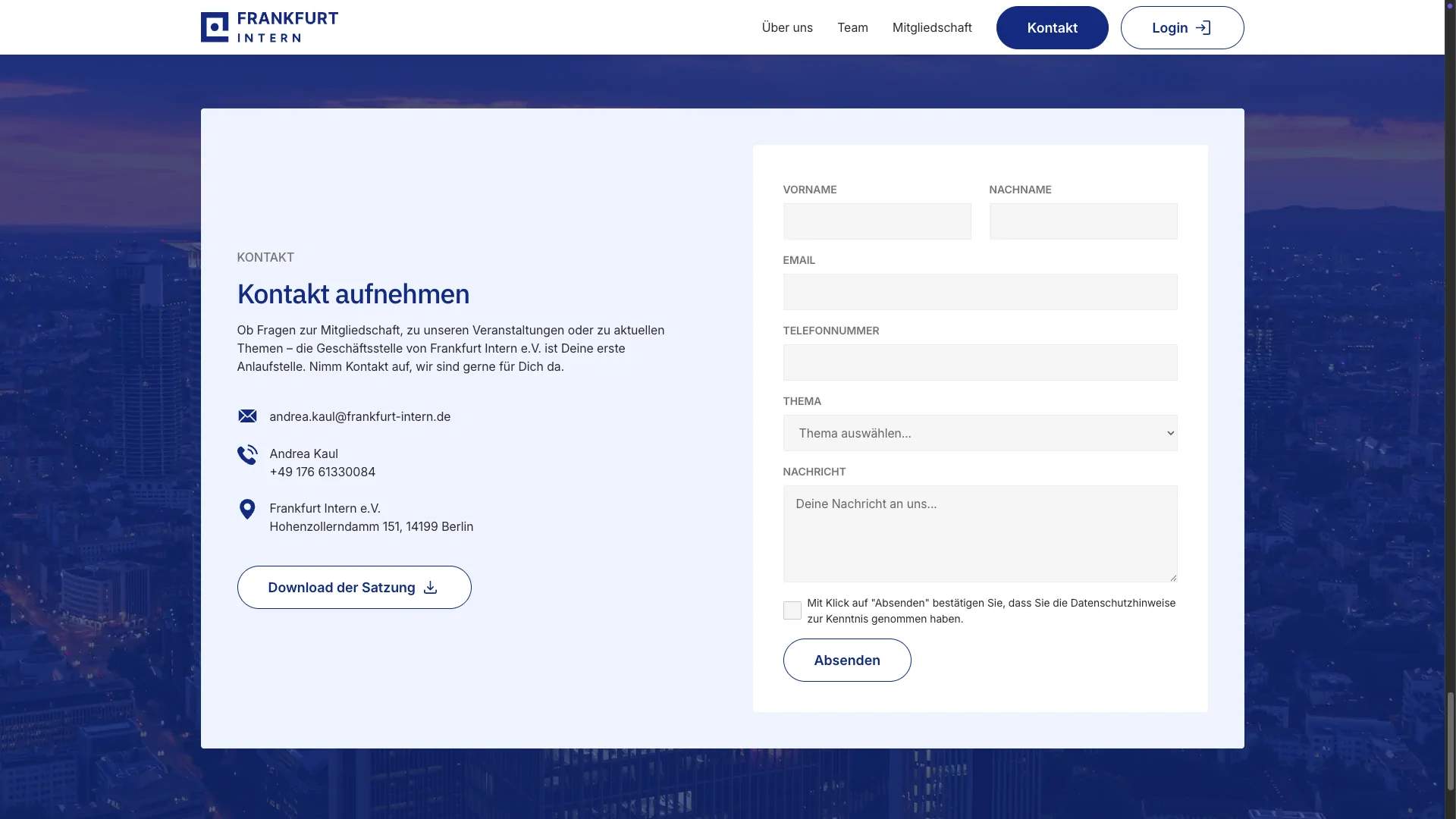Click the page vertical scrollbar thumb
The image size is (1456, 819).
click(1450, 741)
